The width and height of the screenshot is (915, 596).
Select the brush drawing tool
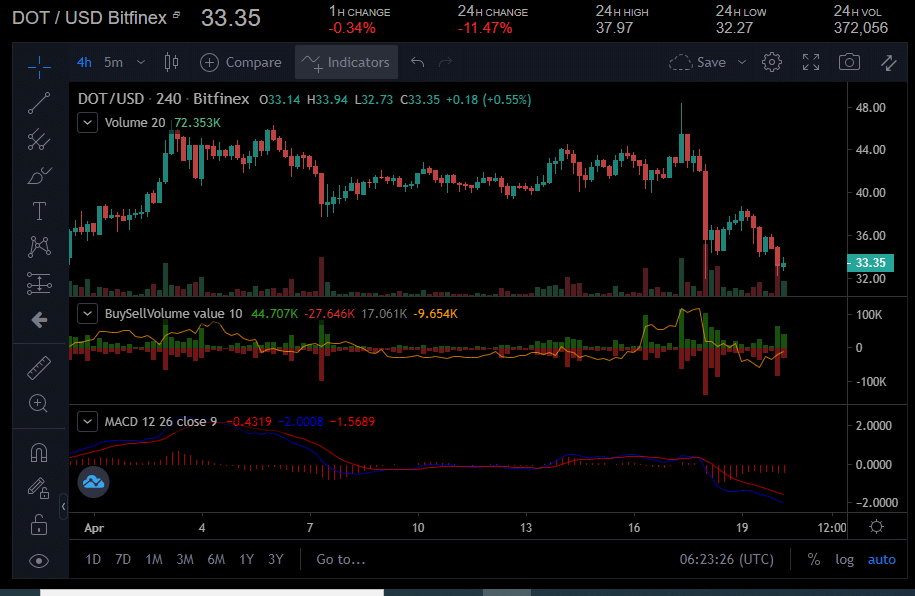(39, 176)
